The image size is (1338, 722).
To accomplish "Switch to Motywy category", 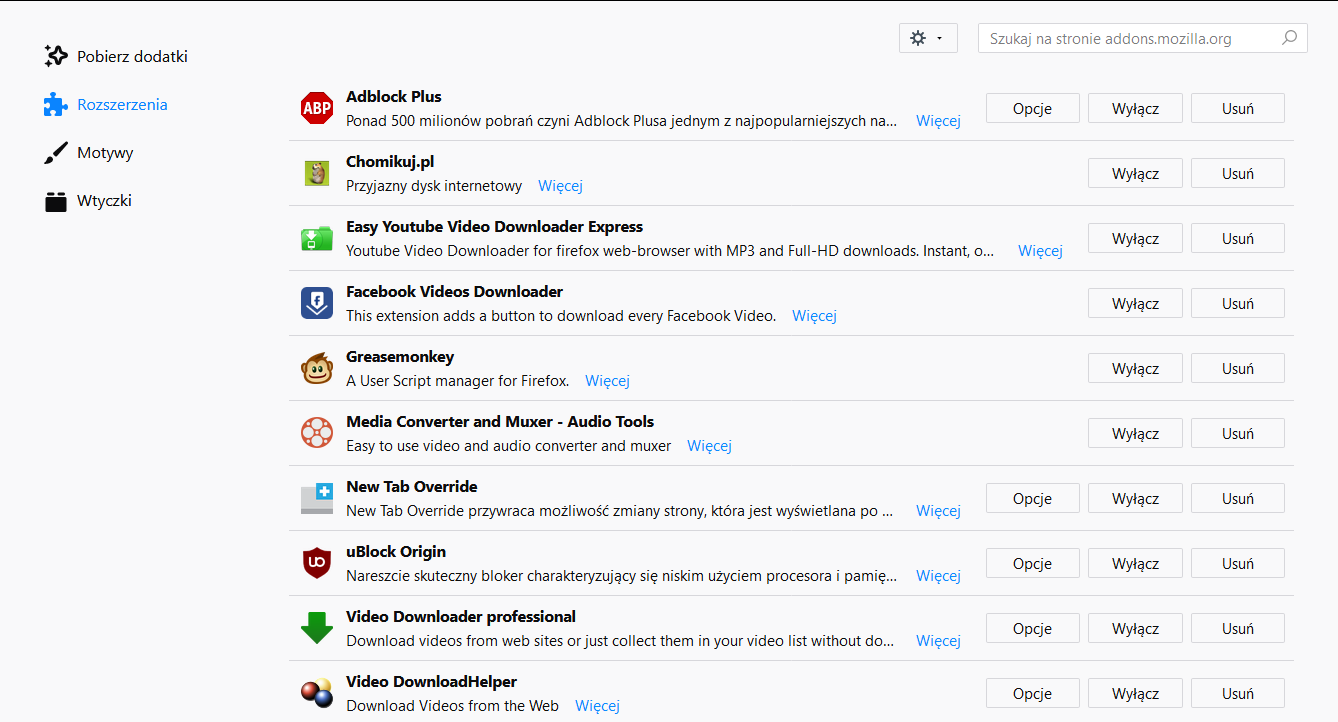I will tap(89, 153).
